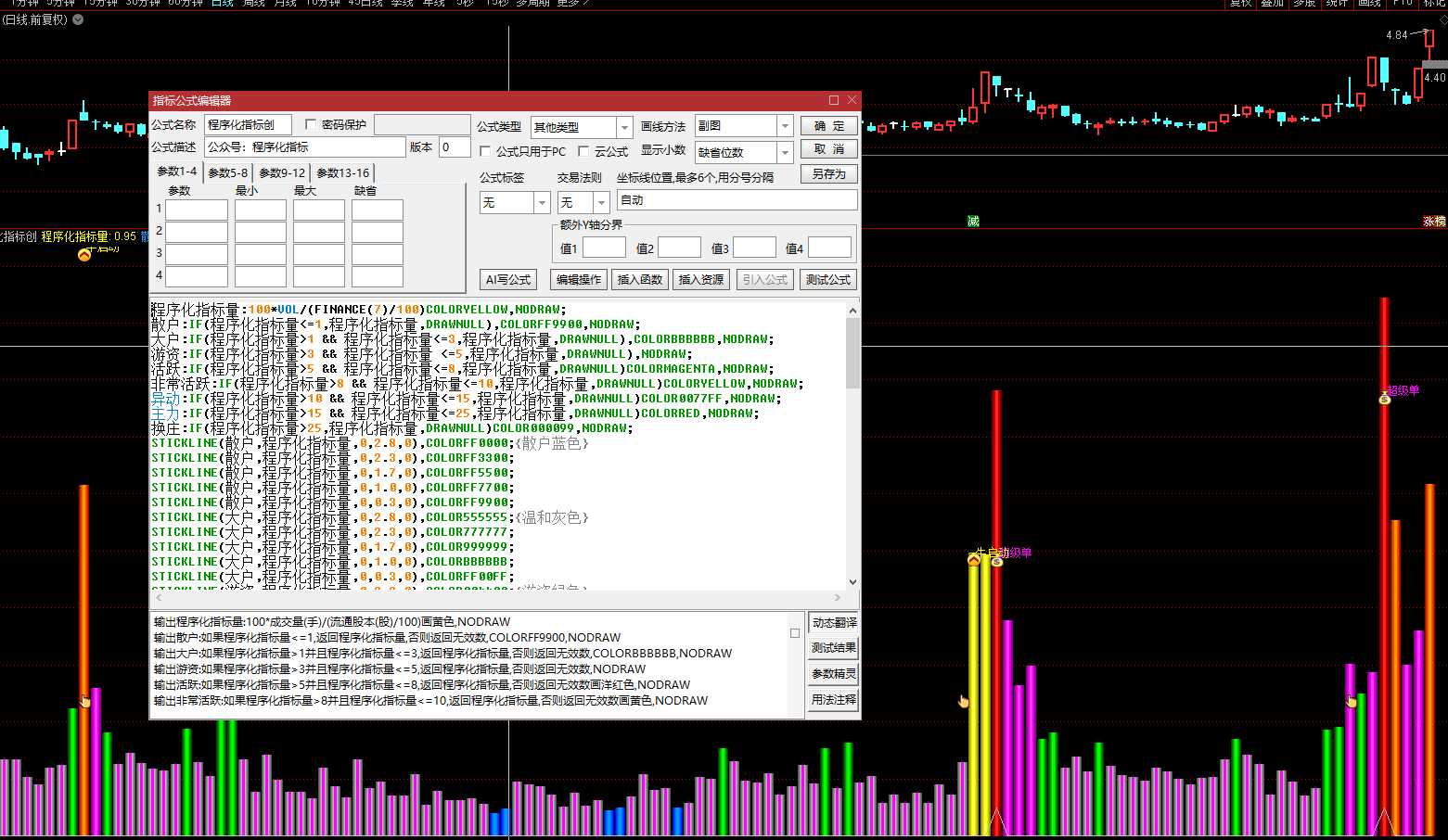Screen dimensions: 1448x840
Task: Click the dropdown icon beside 日线前复权
Action: coord(78,19)
